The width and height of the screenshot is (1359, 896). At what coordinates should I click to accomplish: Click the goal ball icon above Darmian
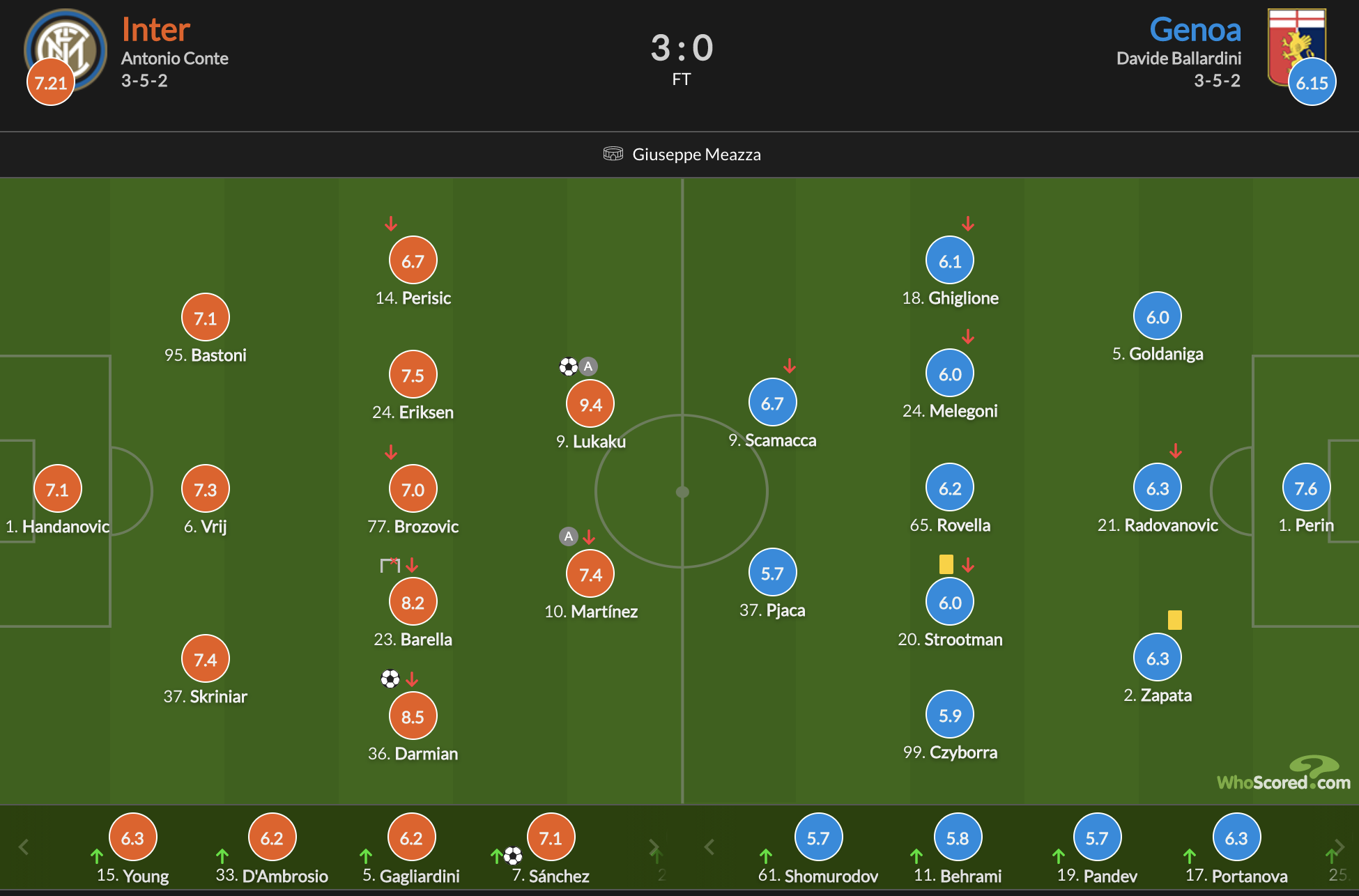click(390, 679)
